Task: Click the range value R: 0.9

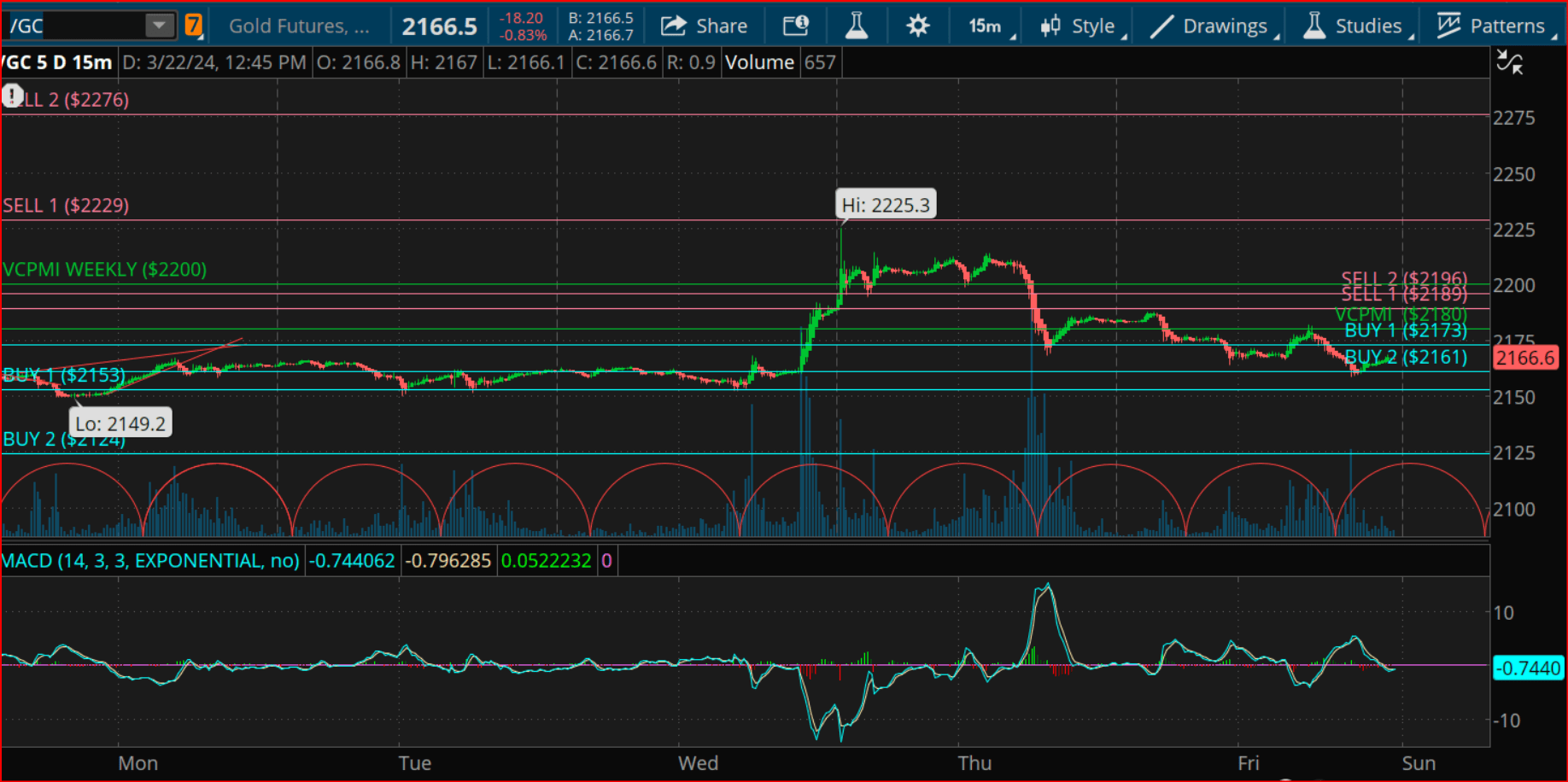Action: pos(691,62)
